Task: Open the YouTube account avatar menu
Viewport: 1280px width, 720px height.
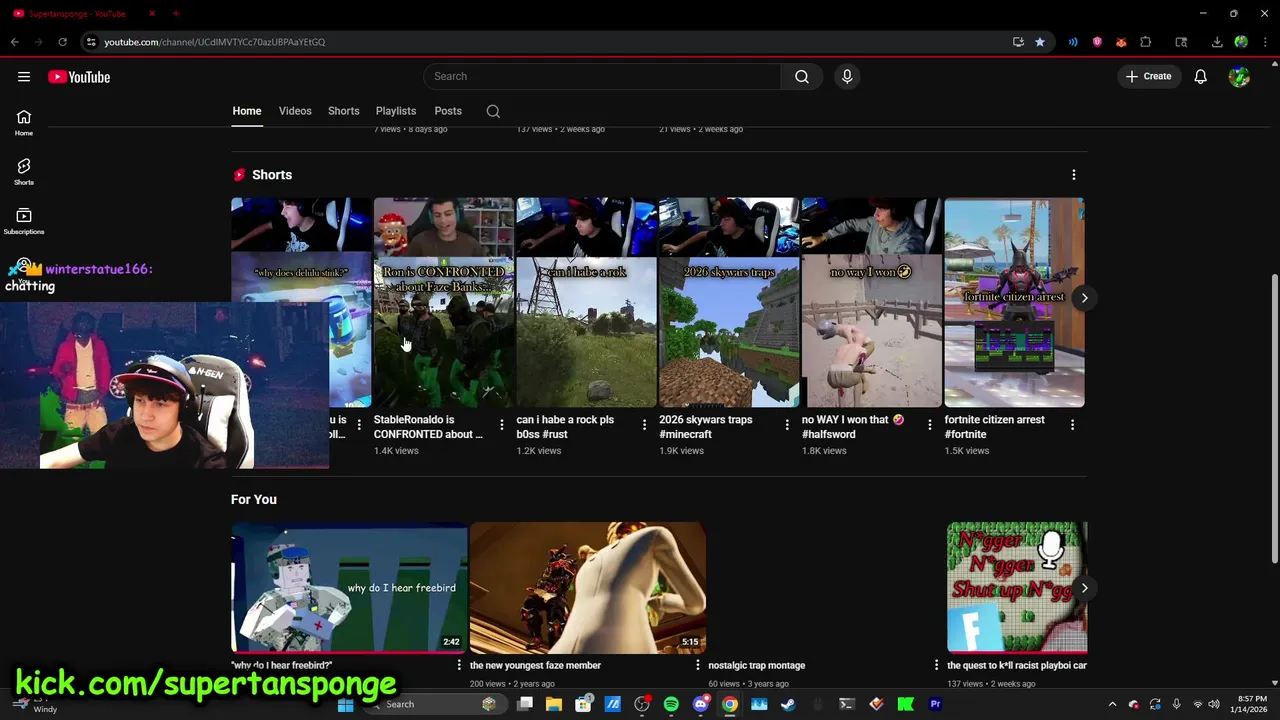Action: 1240,76
